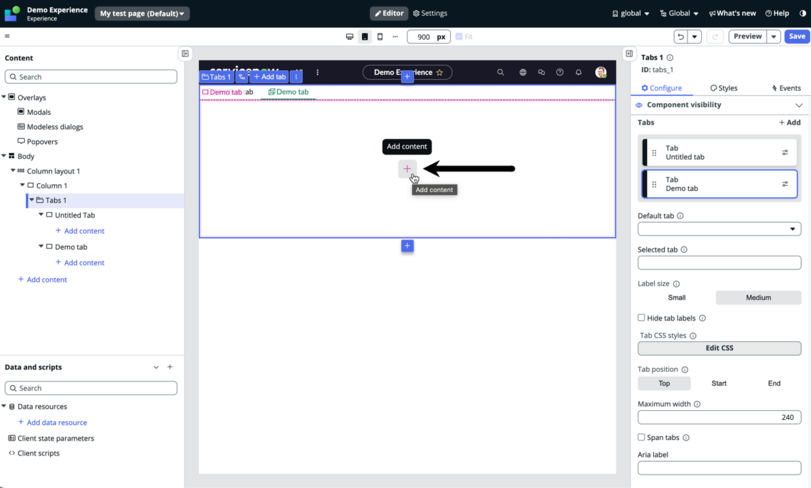This screenshot has width=811, height=488.
Task: Collapse the right configuration panel
Action: click(x=629, y=54)
